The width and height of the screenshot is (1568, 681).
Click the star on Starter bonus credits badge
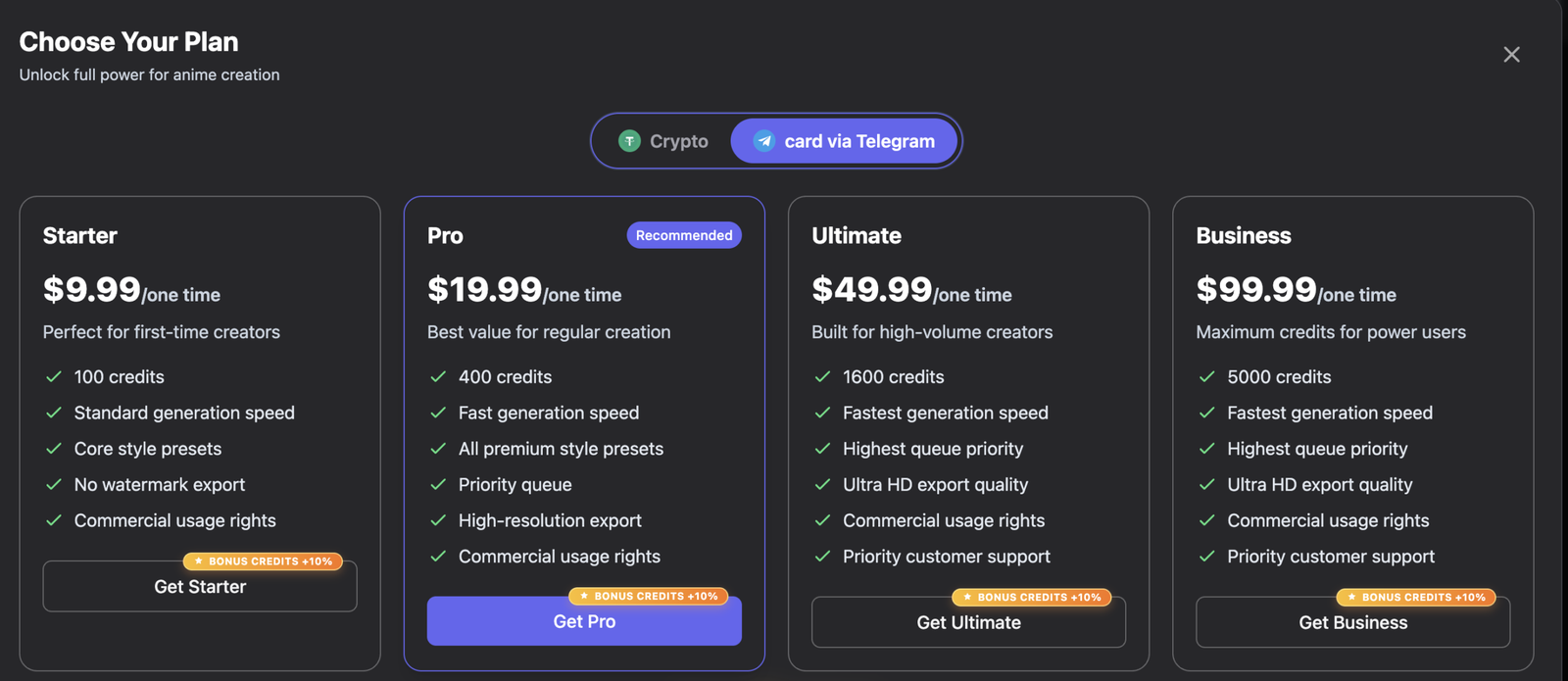tap(198, 561)
